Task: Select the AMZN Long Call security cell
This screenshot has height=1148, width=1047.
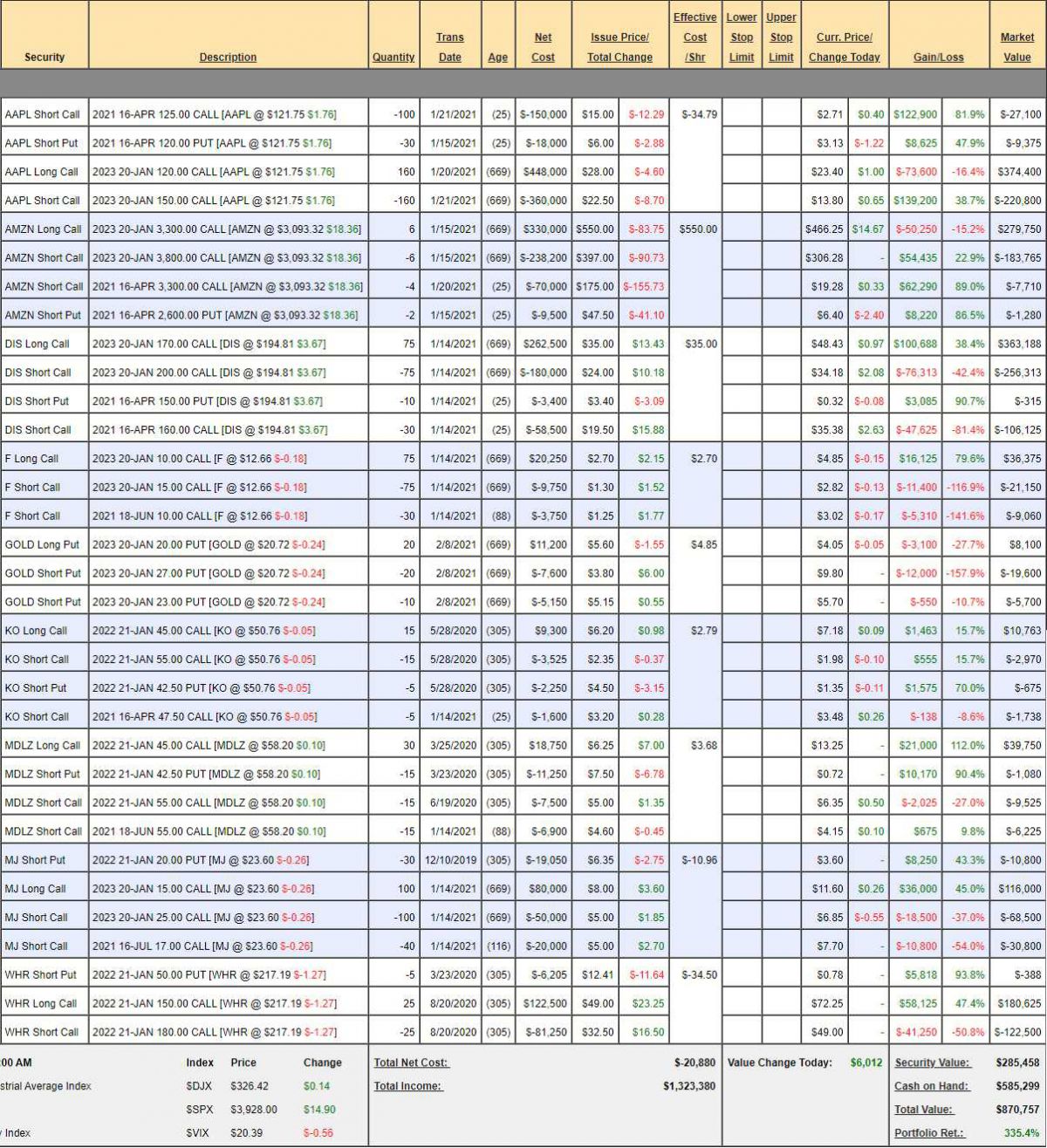Action: pyautogui.click(x=43, y=229)
